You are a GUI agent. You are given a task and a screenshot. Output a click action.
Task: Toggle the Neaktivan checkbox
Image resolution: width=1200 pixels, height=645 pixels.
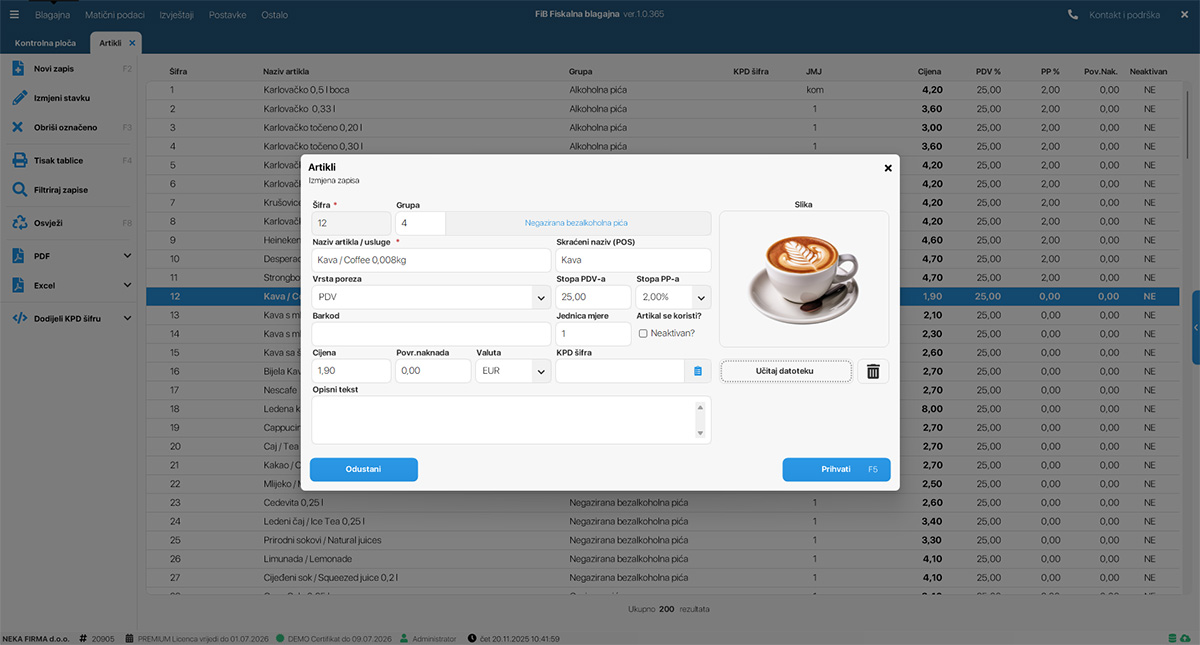pyautogui.click(x=643, y=334)
